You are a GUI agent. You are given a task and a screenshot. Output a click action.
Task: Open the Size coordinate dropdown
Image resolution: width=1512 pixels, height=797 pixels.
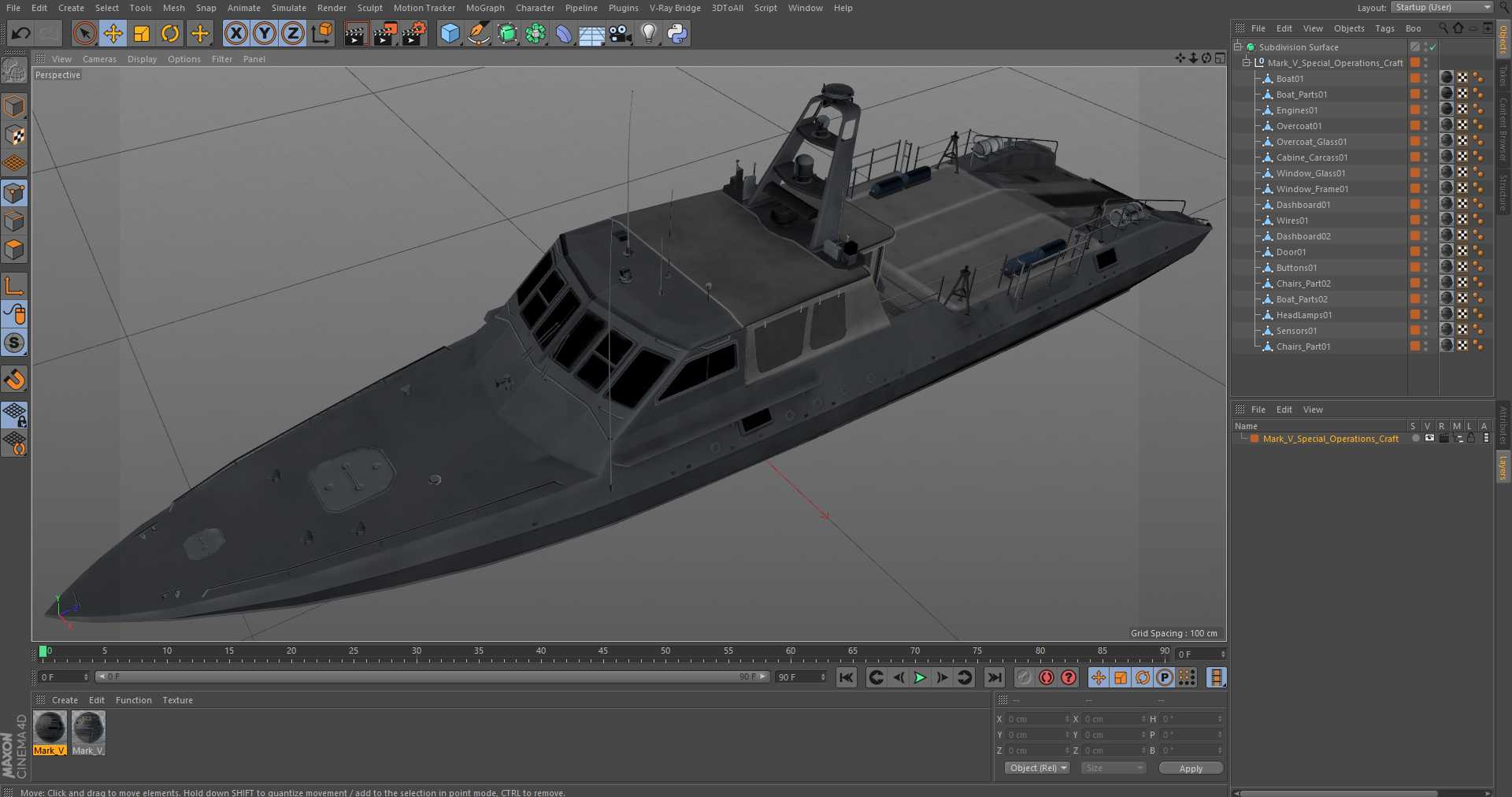click(1113, 768)
